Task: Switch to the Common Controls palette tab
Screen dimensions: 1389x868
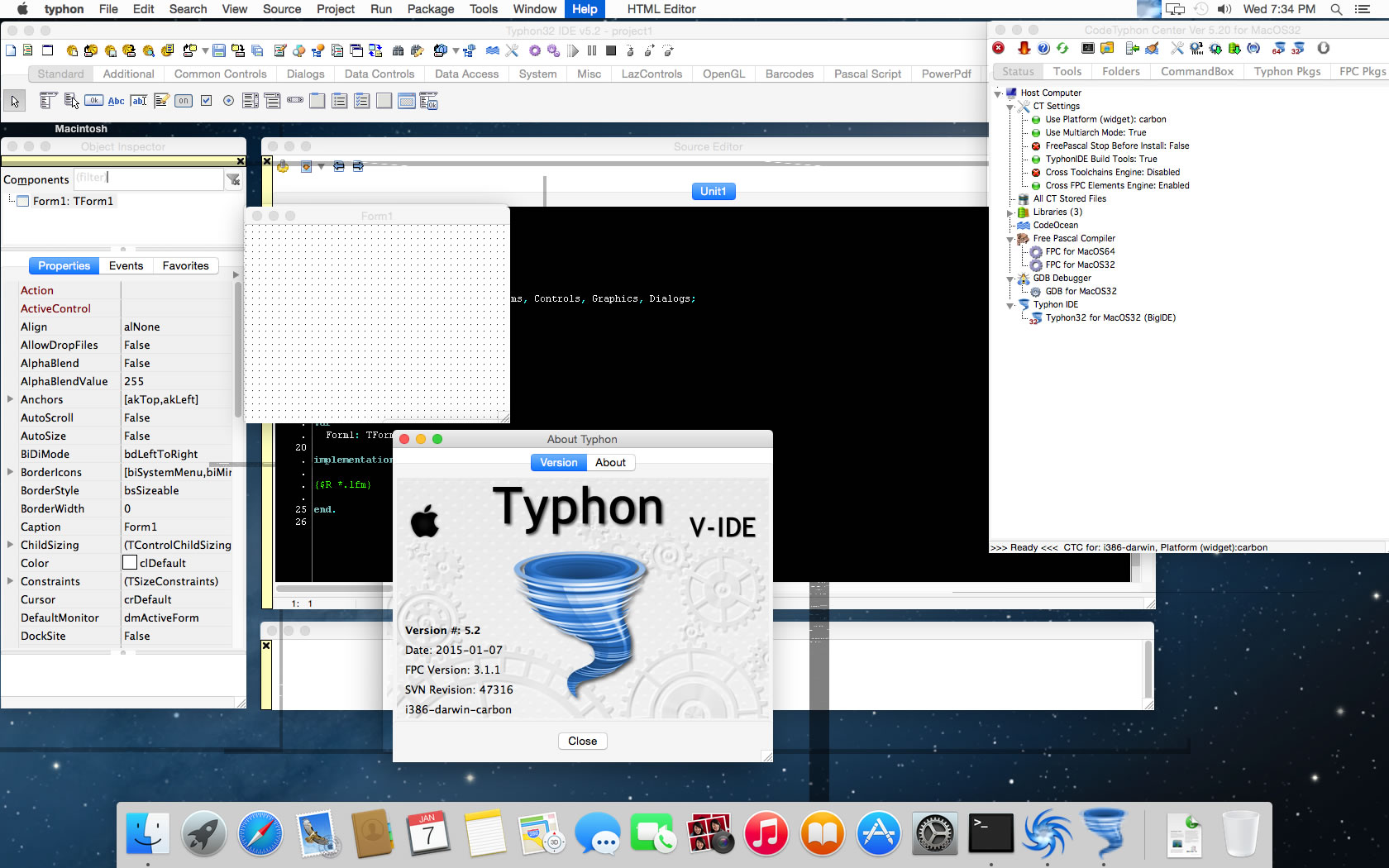Action: [220, 74]
